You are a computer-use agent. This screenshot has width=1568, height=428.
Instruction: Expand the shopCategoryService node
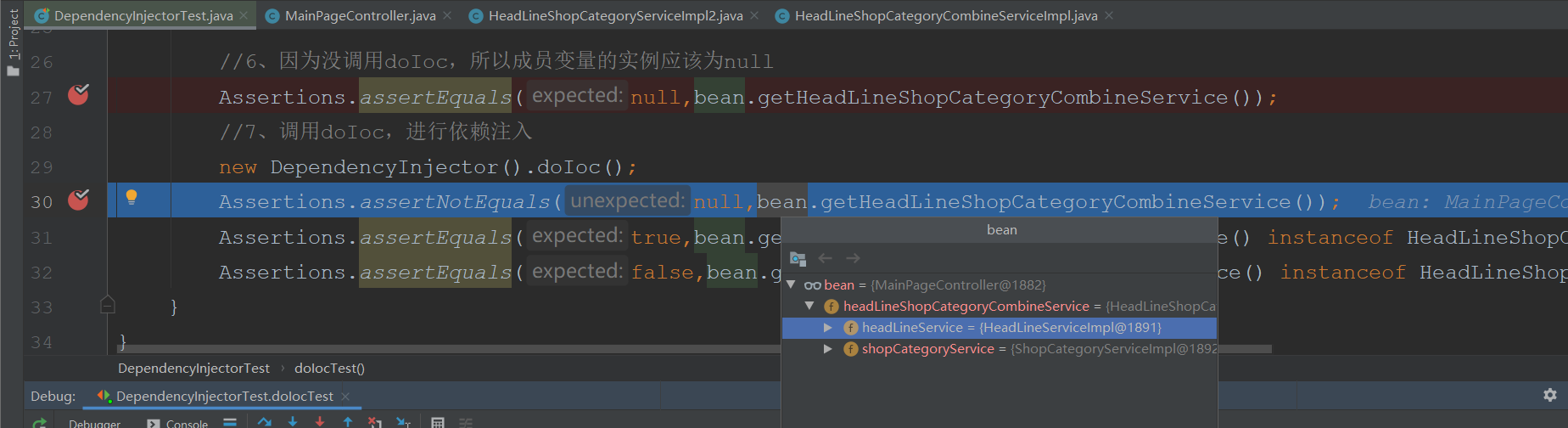pos(828,348)
